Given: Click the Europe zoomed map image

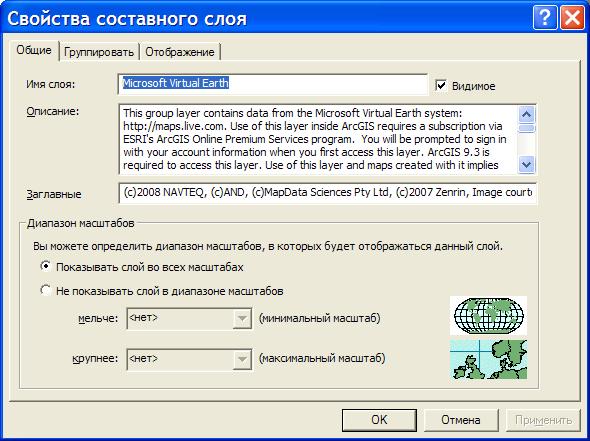Looking at the screenshot, I should (488, 359).
